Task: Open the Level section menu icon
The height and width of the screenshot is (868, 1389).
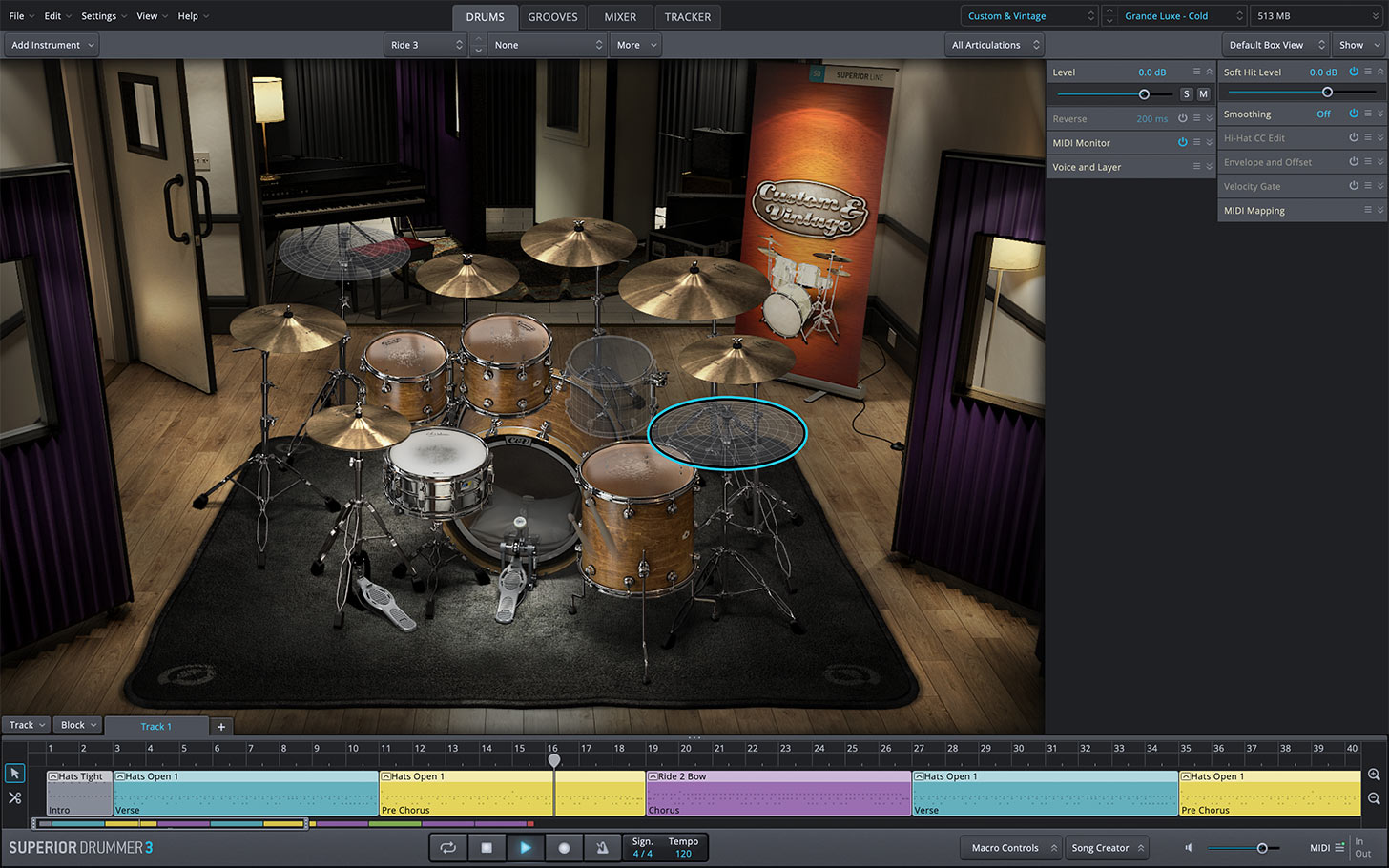Action: [1196, 72]
